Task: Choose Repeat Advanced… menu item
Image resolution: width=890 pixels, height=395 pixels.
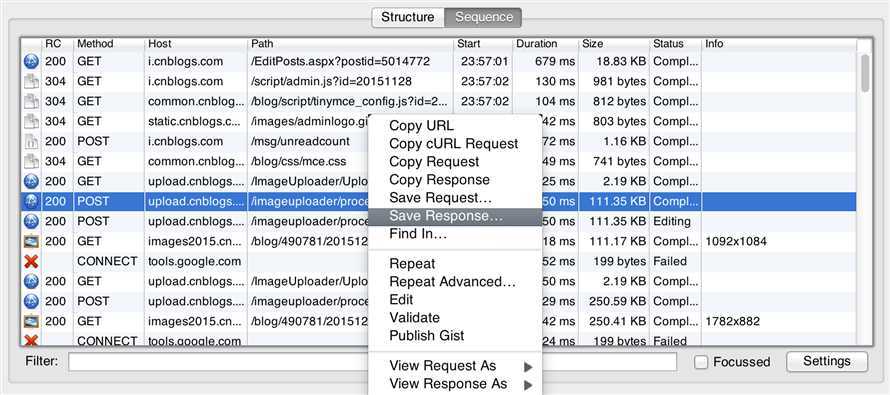Action: point(452,282)
